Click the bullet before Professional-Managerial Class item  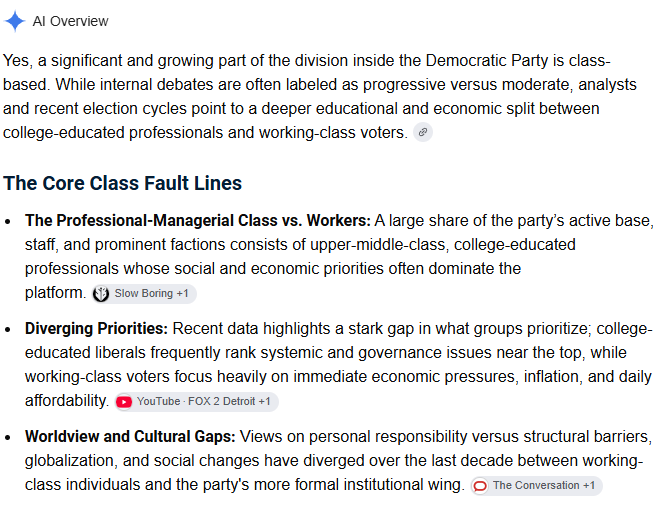point(8,221)
